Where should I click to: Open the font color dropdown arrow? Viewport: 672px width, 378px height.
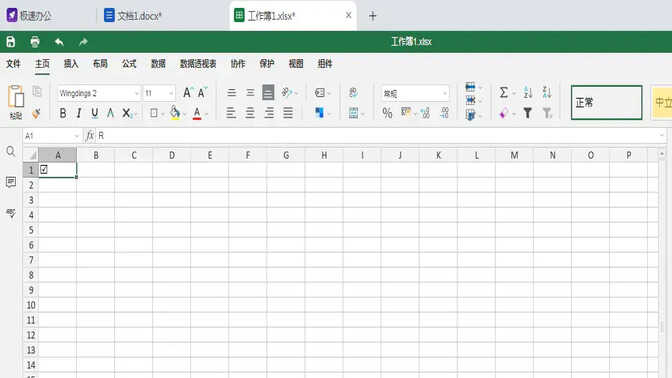coord(206,114)
